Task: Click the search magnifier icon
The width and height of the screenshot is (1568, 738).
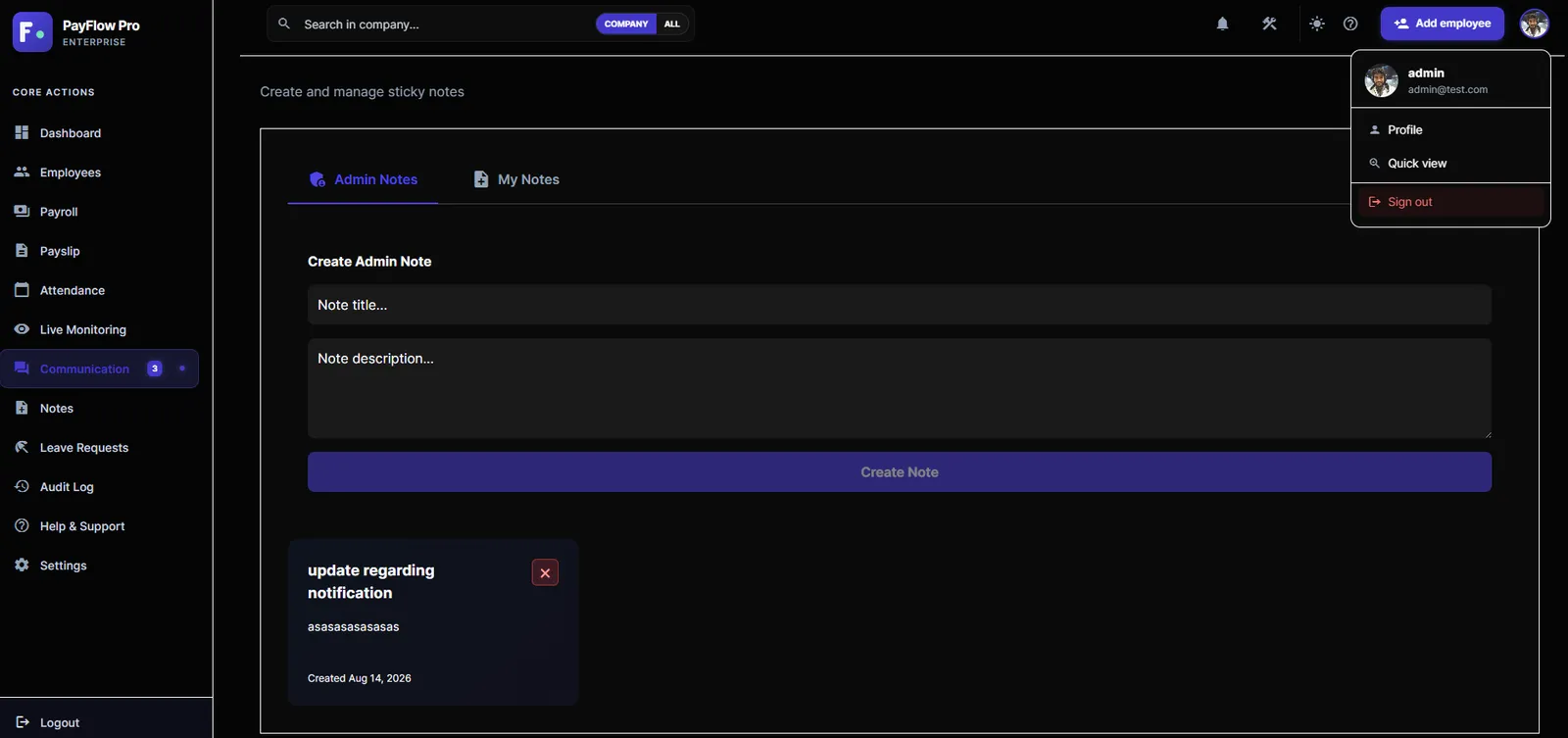Action: click(x=284, y=24)
